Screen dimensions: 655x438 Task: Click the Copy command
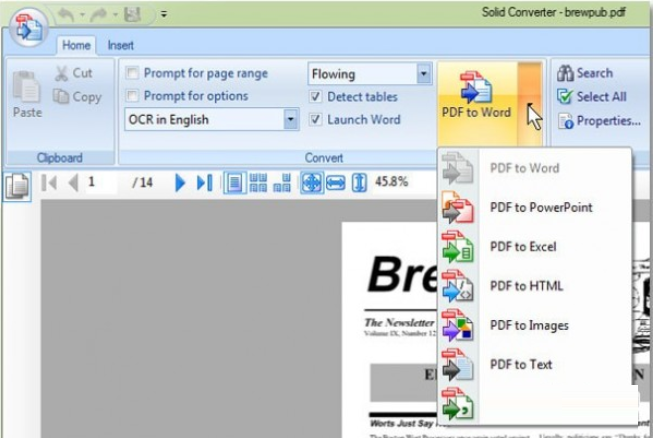tap(78, 96)
